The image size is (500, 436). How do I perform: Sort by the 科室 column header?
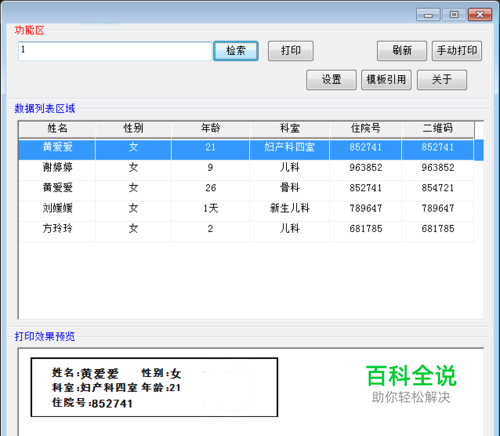pos(290,128)
